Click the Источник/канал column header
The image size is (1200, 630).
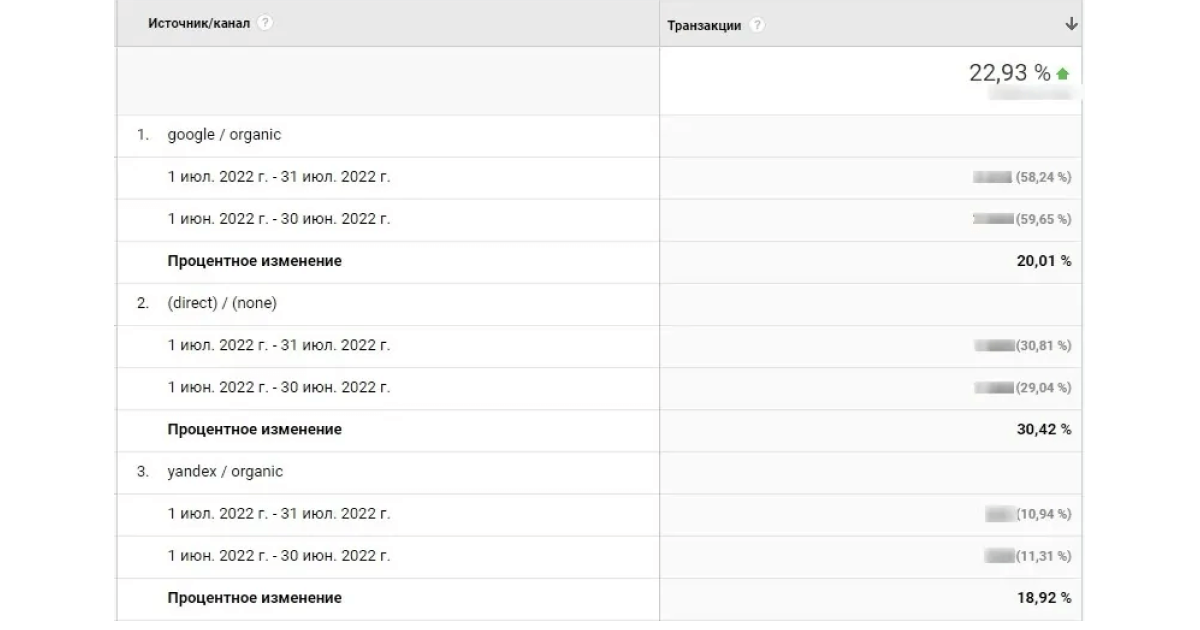click(x=199, y=23)
